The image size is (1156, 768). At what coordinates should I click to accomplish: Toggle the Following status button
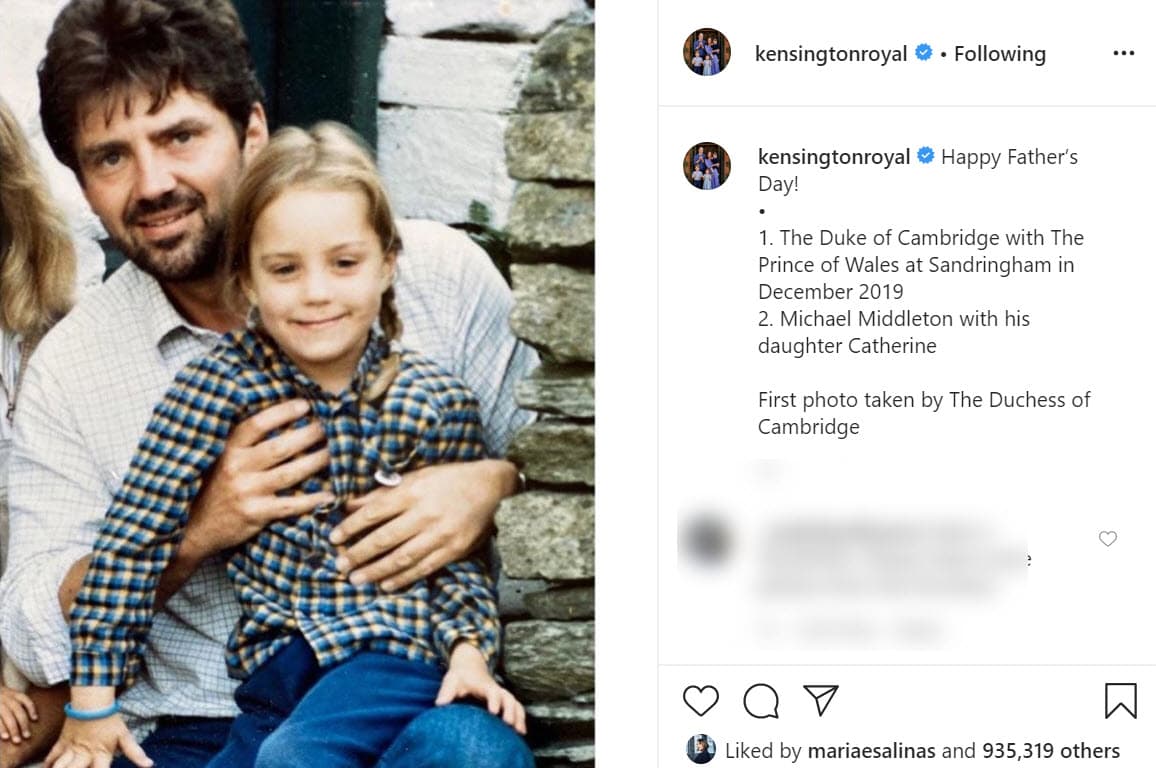[x=999, y=54]
